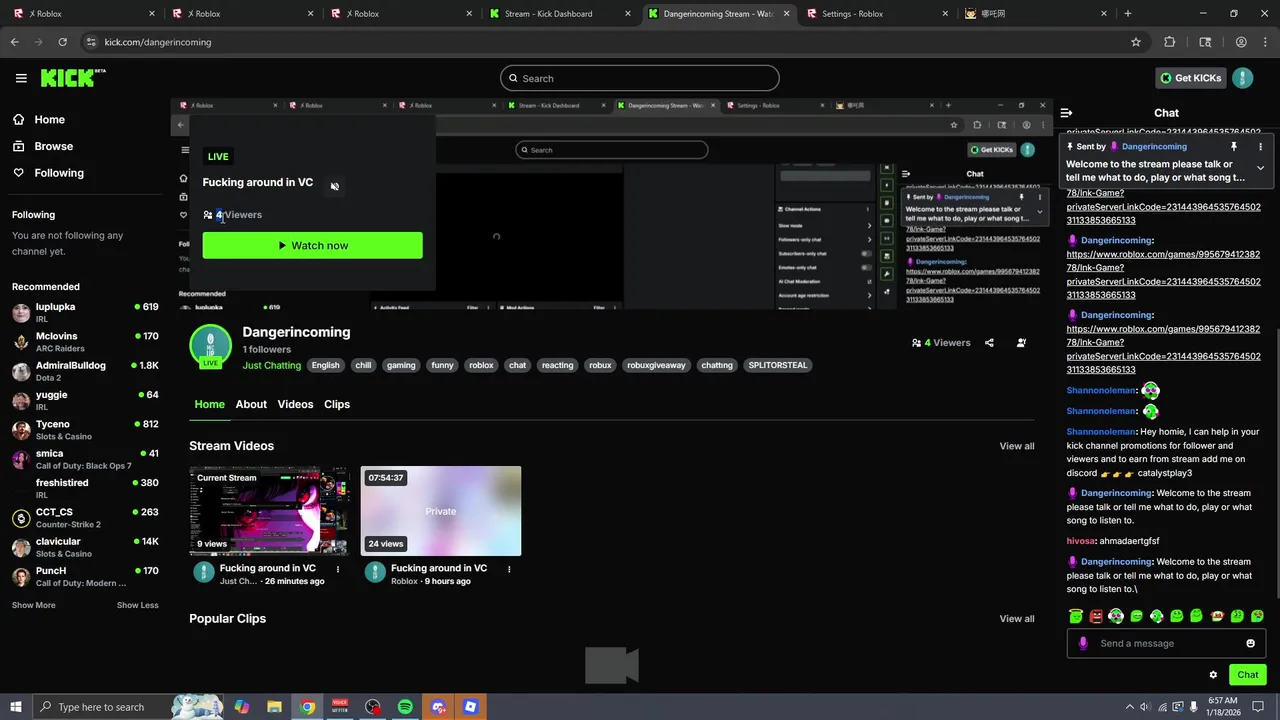Screen dimensions: 1280x720
Task: Insert the heart-eyes green emote
Action: click(1257, 616)
